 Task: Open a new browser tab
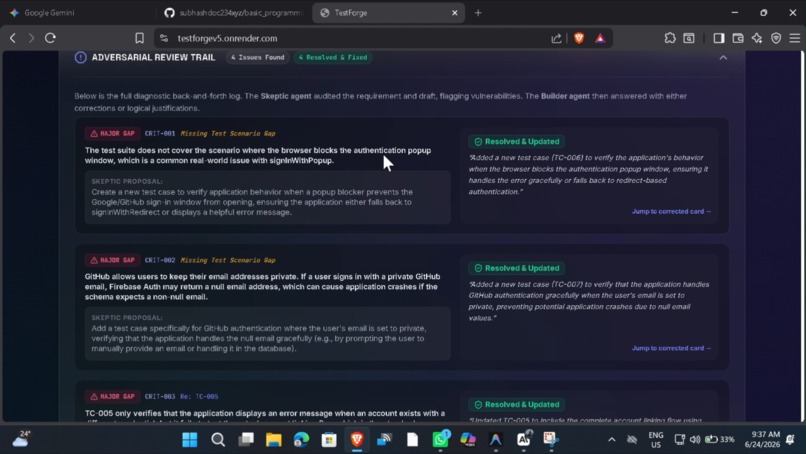tap(478, 13)
